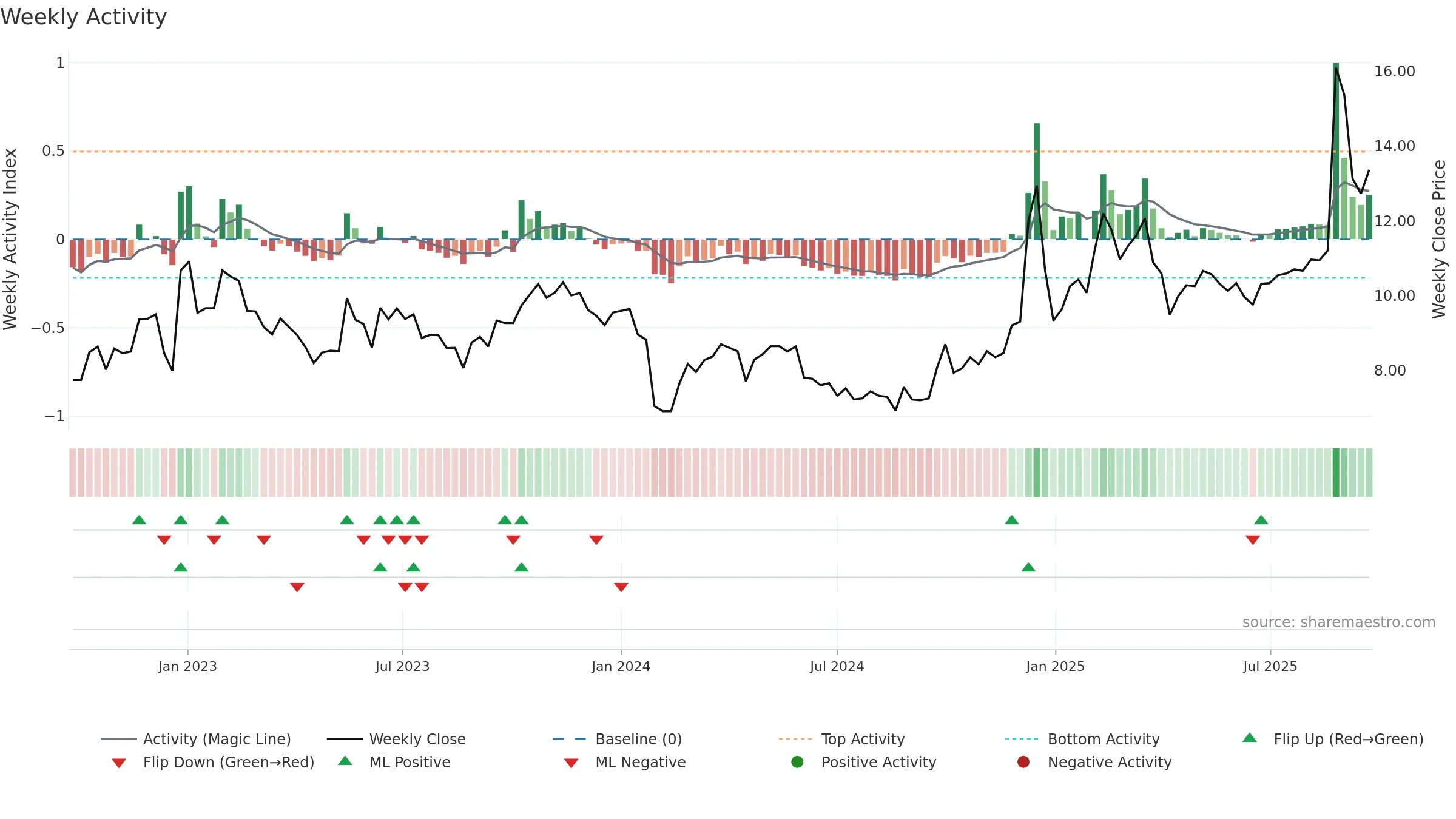Click the Weekly Activity chart title
The width and height of the screenshot is (1456, 819).
[x=84, y=17]
